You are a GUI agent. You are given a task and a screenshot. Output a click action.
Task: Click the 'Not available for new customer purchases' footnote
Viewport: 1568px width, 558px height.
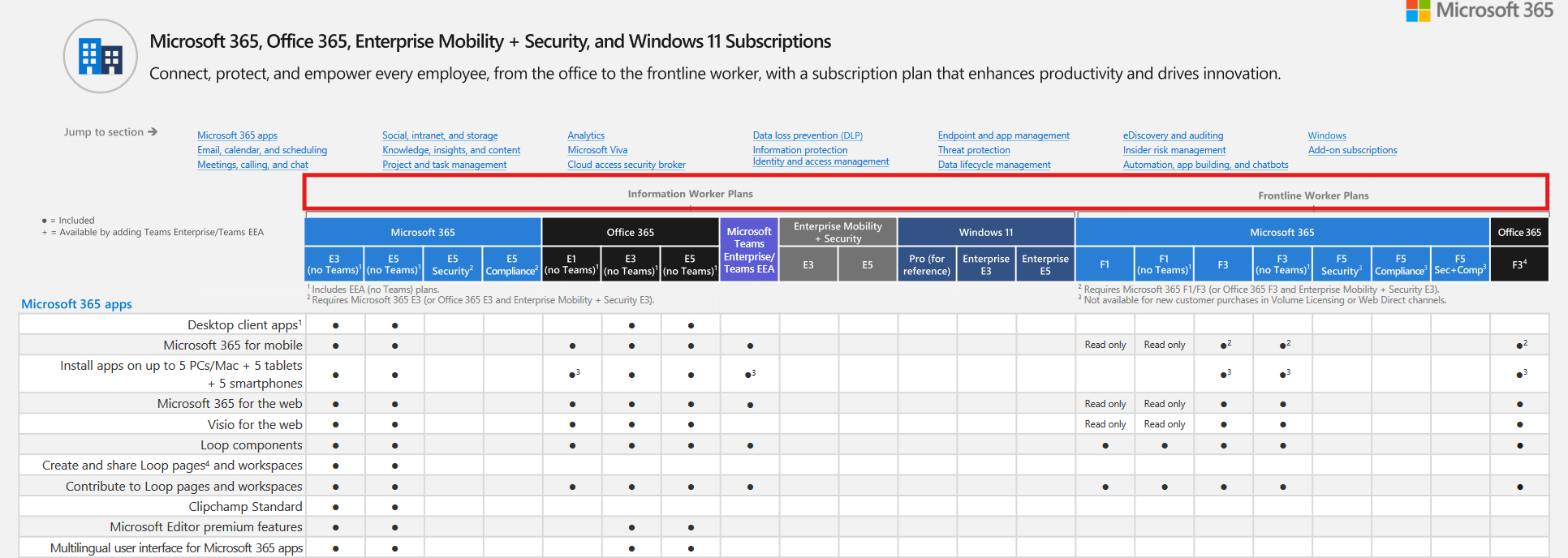pos(1262,300)
